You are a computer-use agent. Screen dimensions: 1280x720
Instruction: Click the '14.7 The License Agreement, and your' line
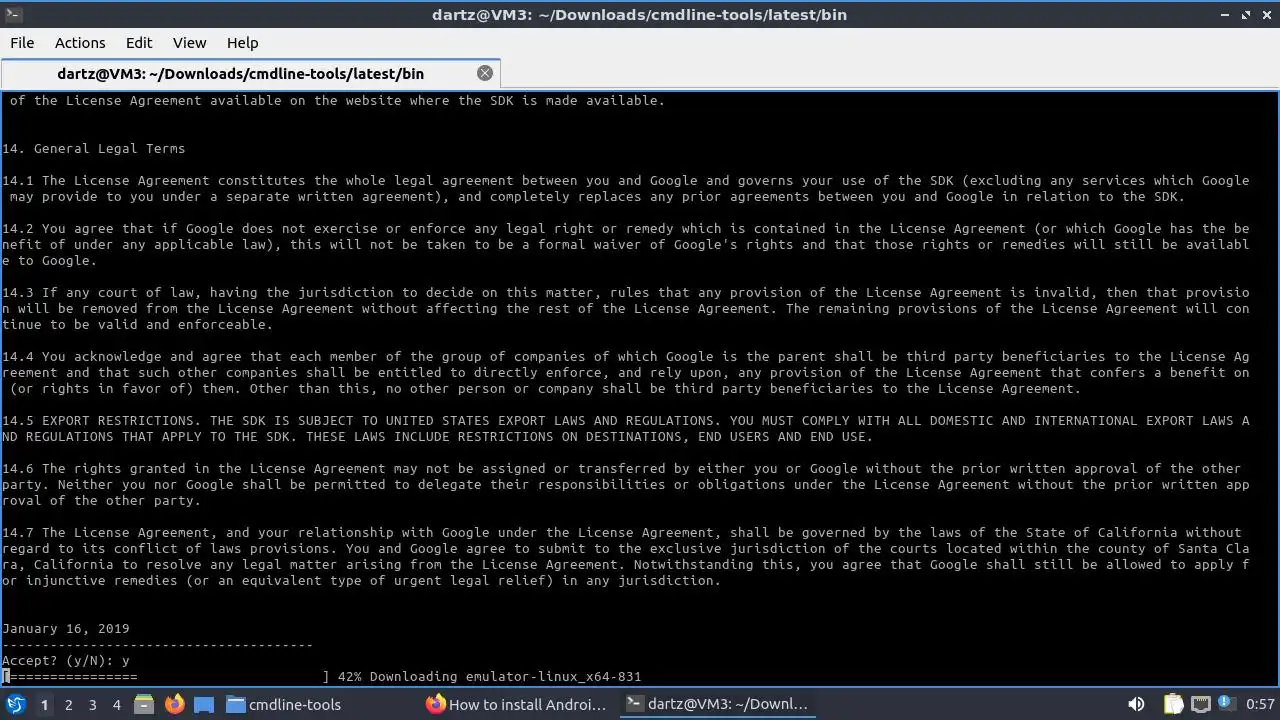coord(622,533)
